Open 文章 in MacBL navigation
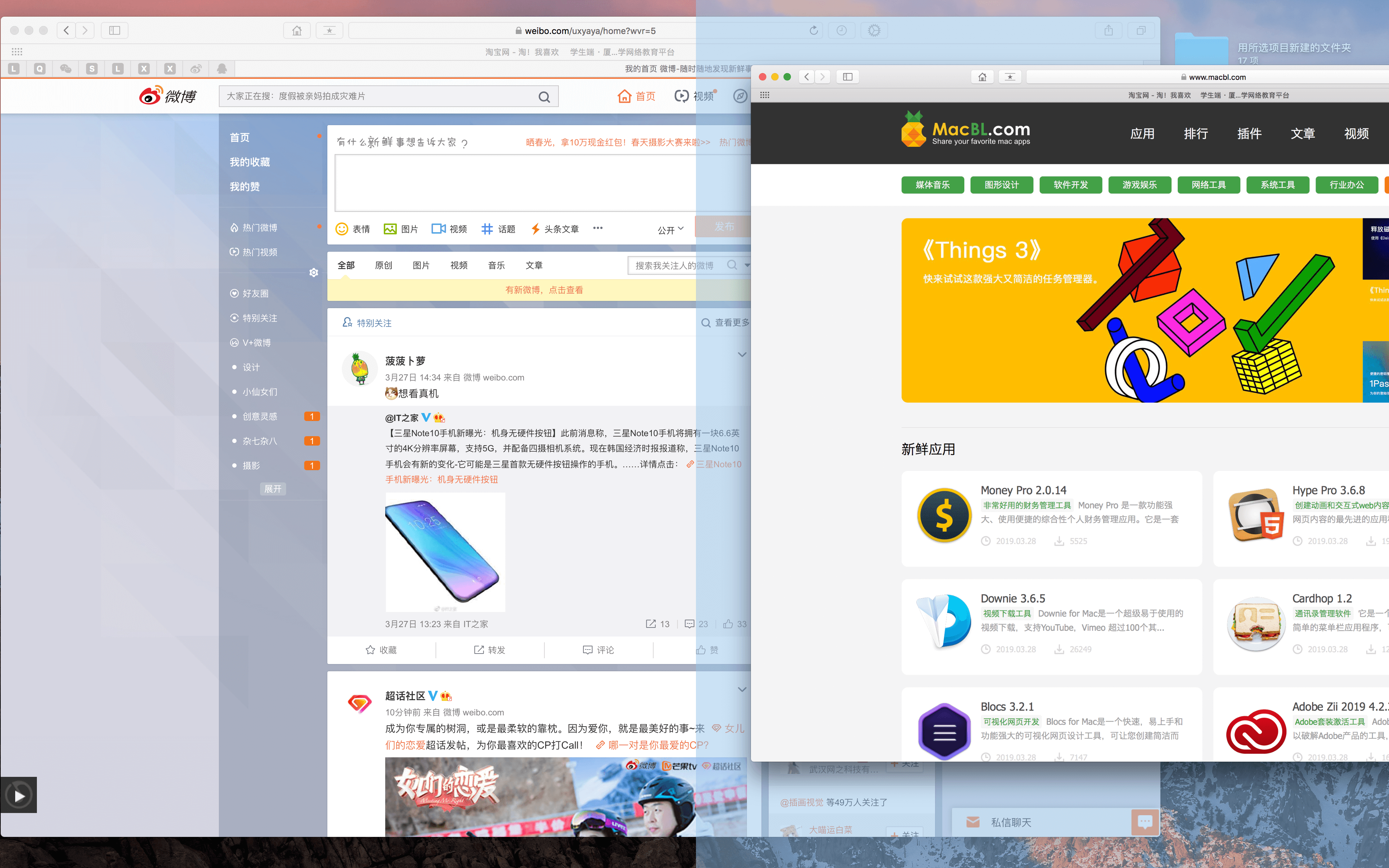 (1302, 134)
